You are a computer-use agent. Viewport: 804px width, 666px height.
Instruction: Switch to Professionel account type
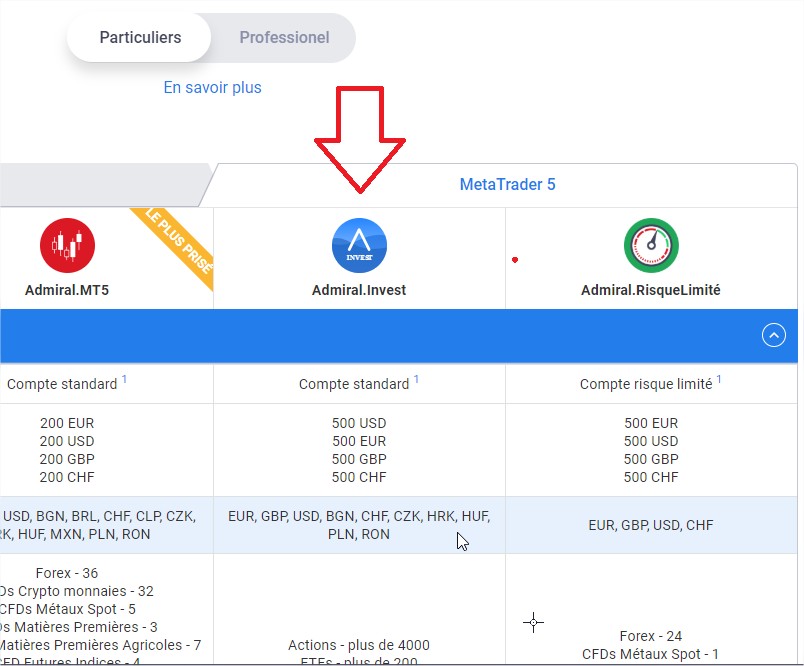(284, 37)
